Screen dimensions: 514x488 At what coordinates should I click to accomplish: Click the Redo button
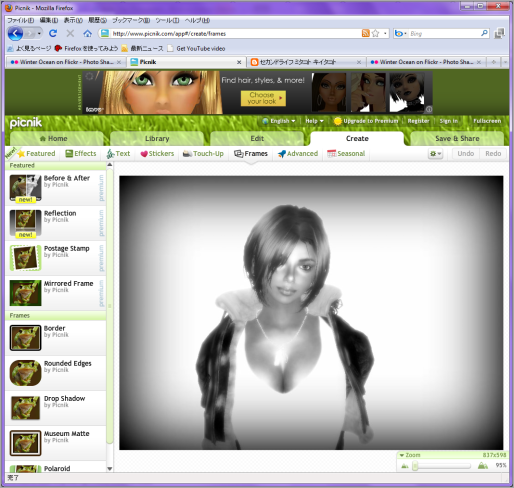coord(493,154)
